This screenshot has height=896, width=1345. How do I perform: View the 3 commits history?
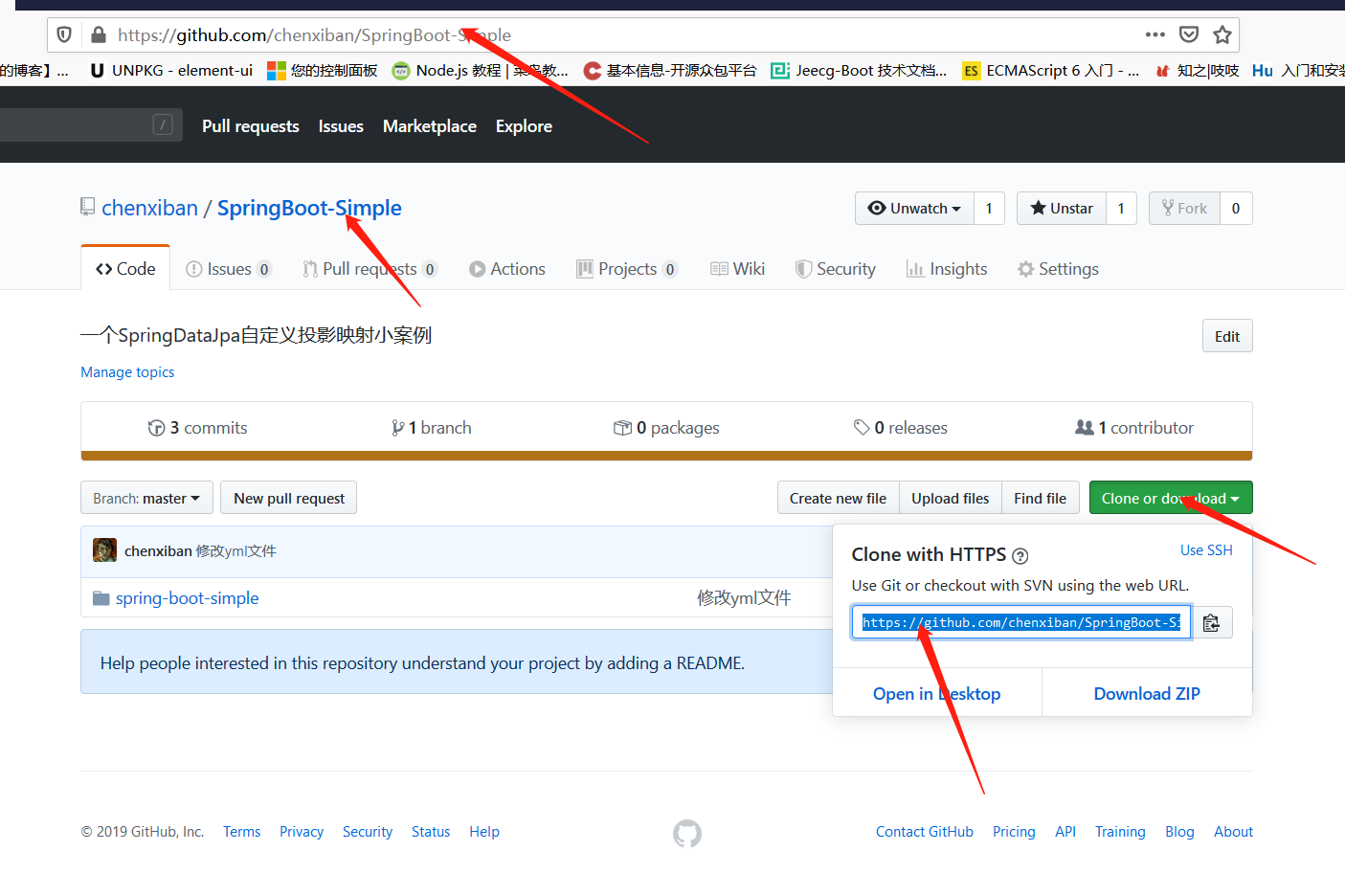point(198,428)
